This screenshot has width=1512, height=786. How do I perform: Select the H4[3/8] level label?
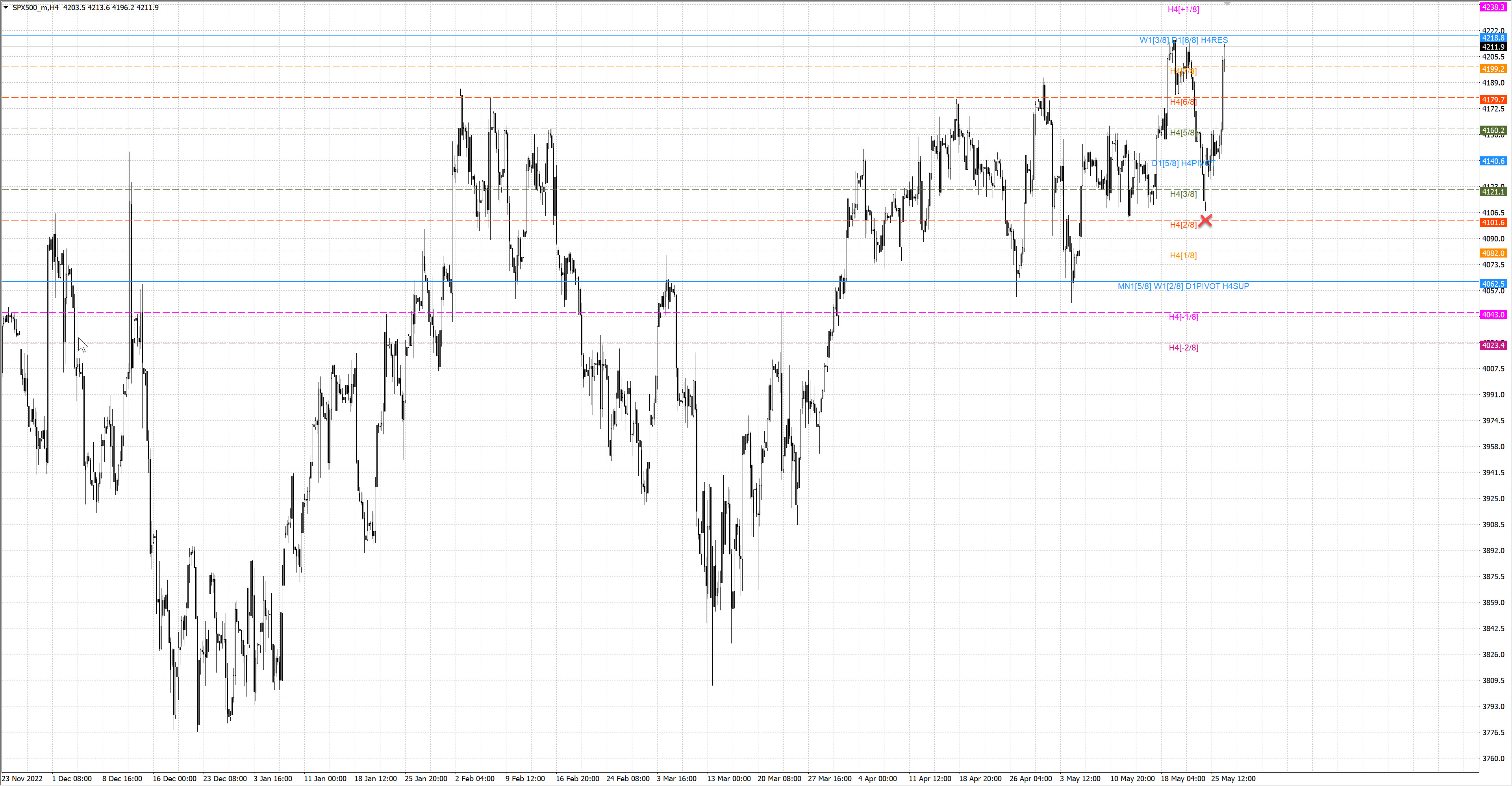point(1183,194)
